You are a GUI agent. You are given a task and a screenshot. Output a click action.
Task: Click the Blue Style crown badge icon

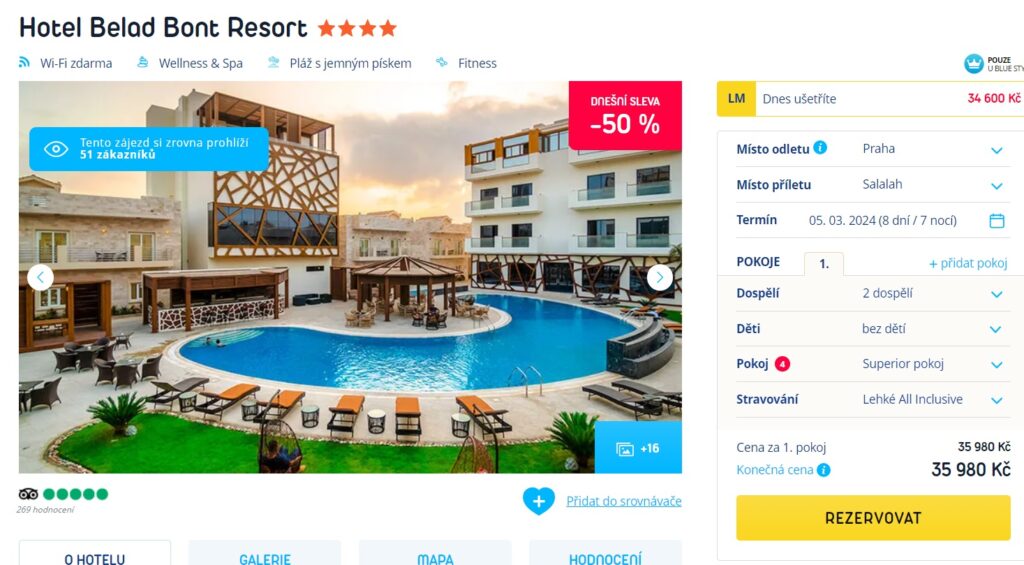click(974, 63)
